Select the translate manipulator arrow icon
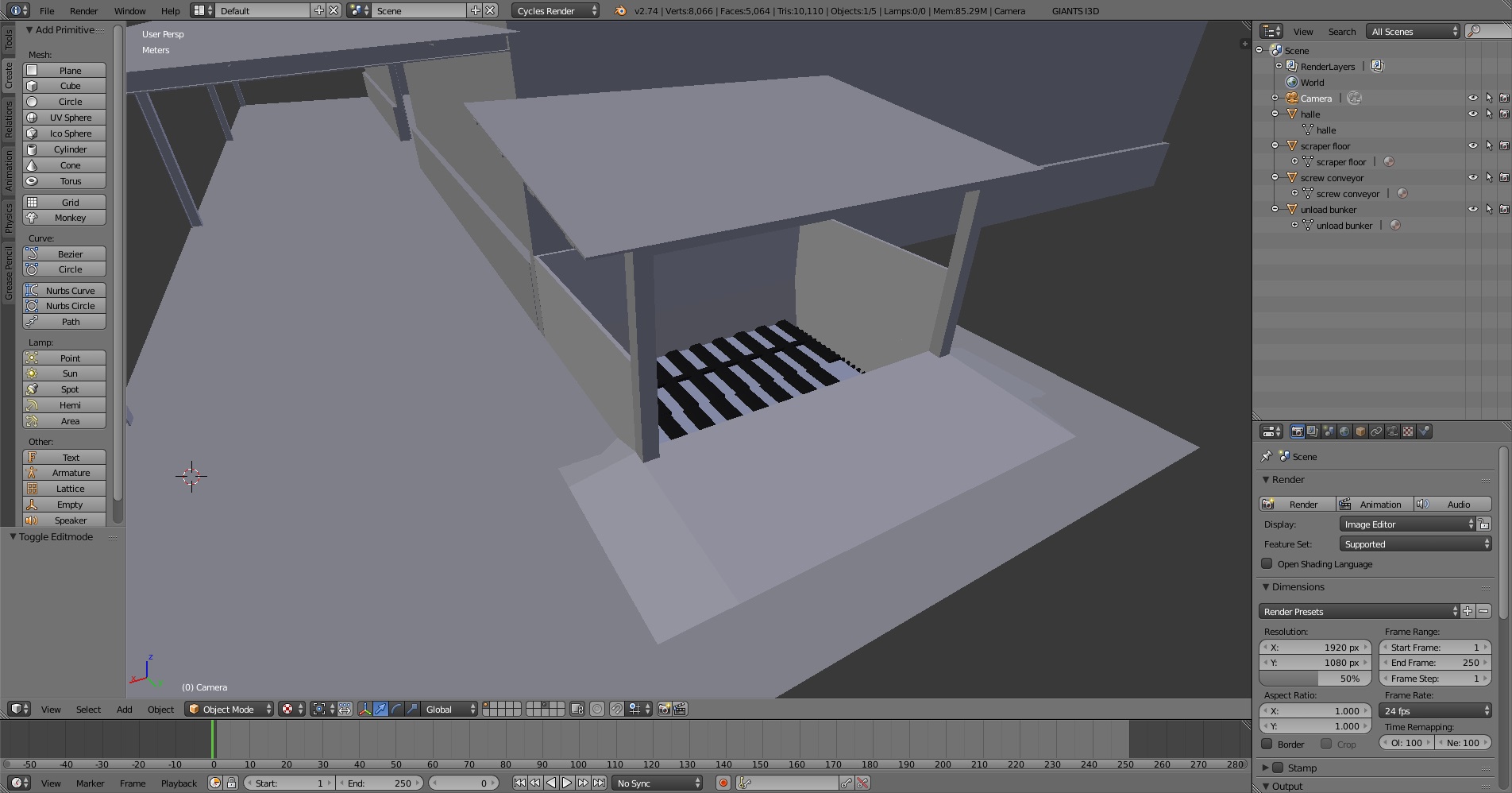The image size is (1512, 793). [380, 709]
